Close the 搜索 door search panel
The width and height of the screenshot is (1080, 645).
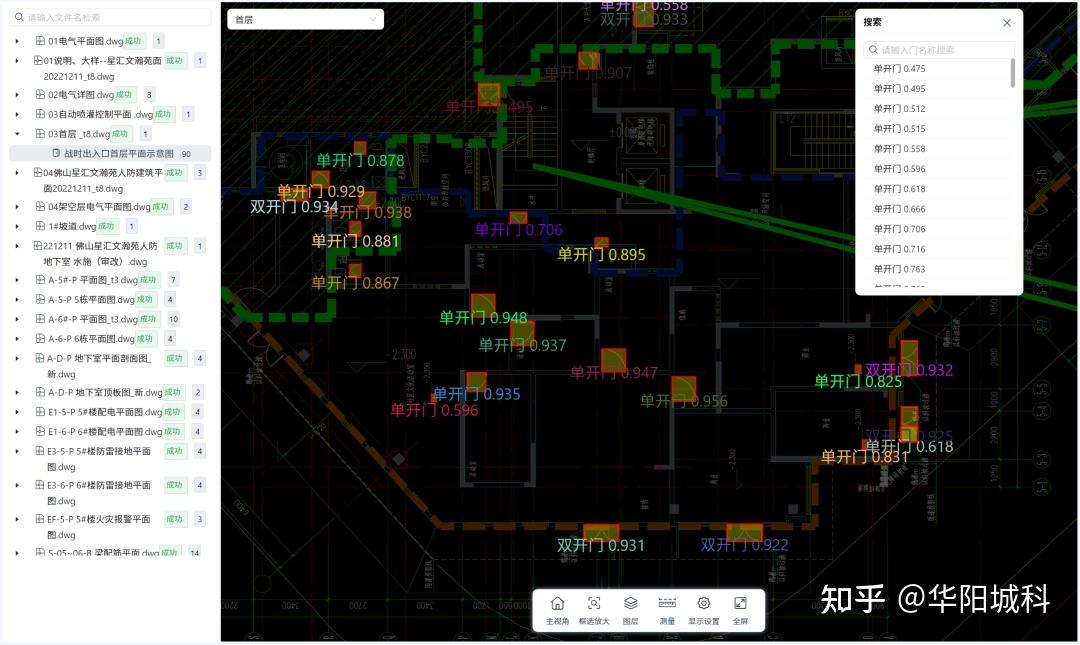(x=1007, y=22)
